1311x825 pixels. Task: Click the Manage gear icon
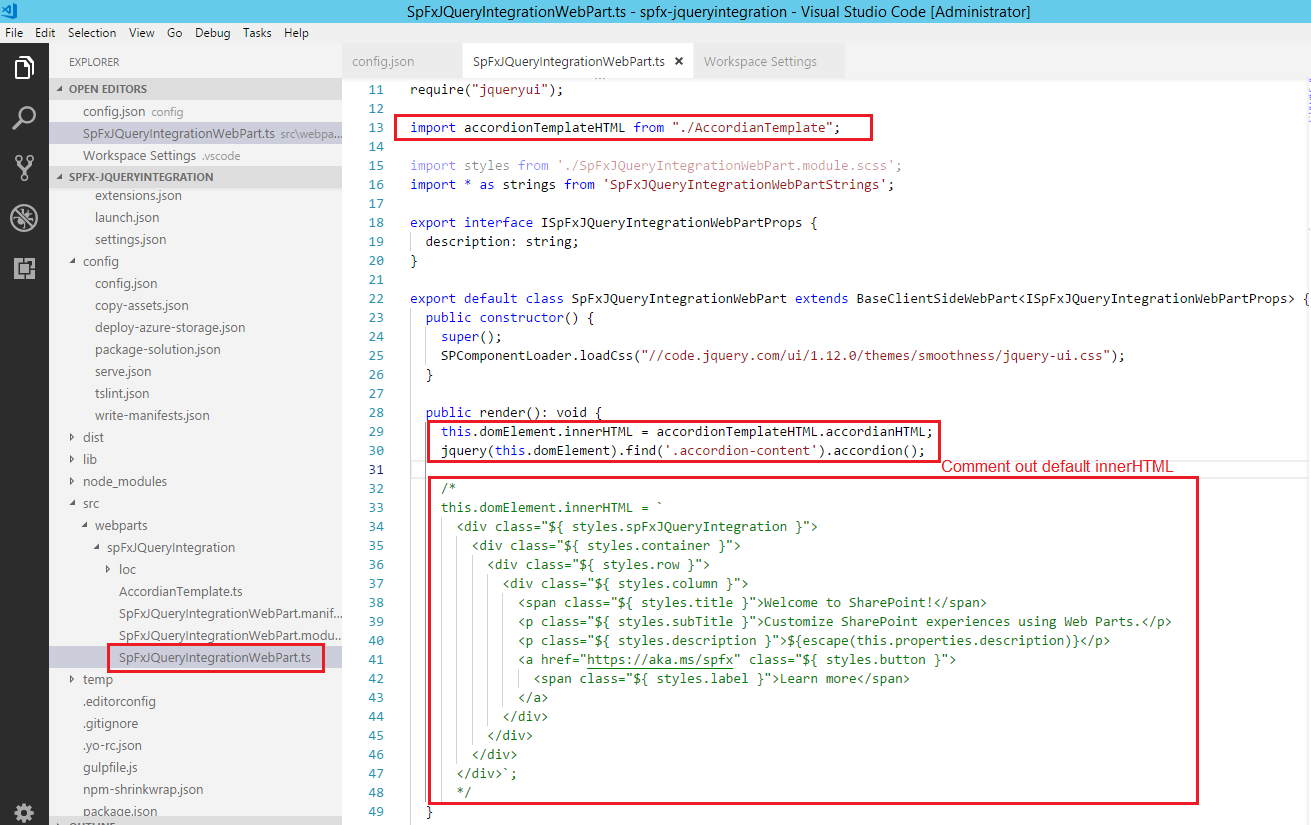tap(24, 812)
